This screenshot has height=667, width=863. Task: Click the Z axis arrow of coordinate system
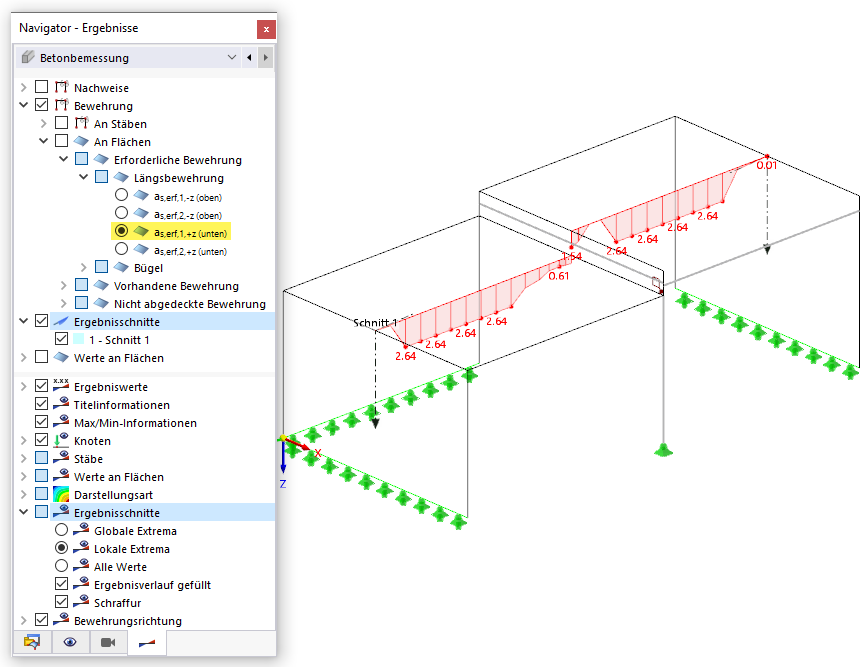pos(283,458)
